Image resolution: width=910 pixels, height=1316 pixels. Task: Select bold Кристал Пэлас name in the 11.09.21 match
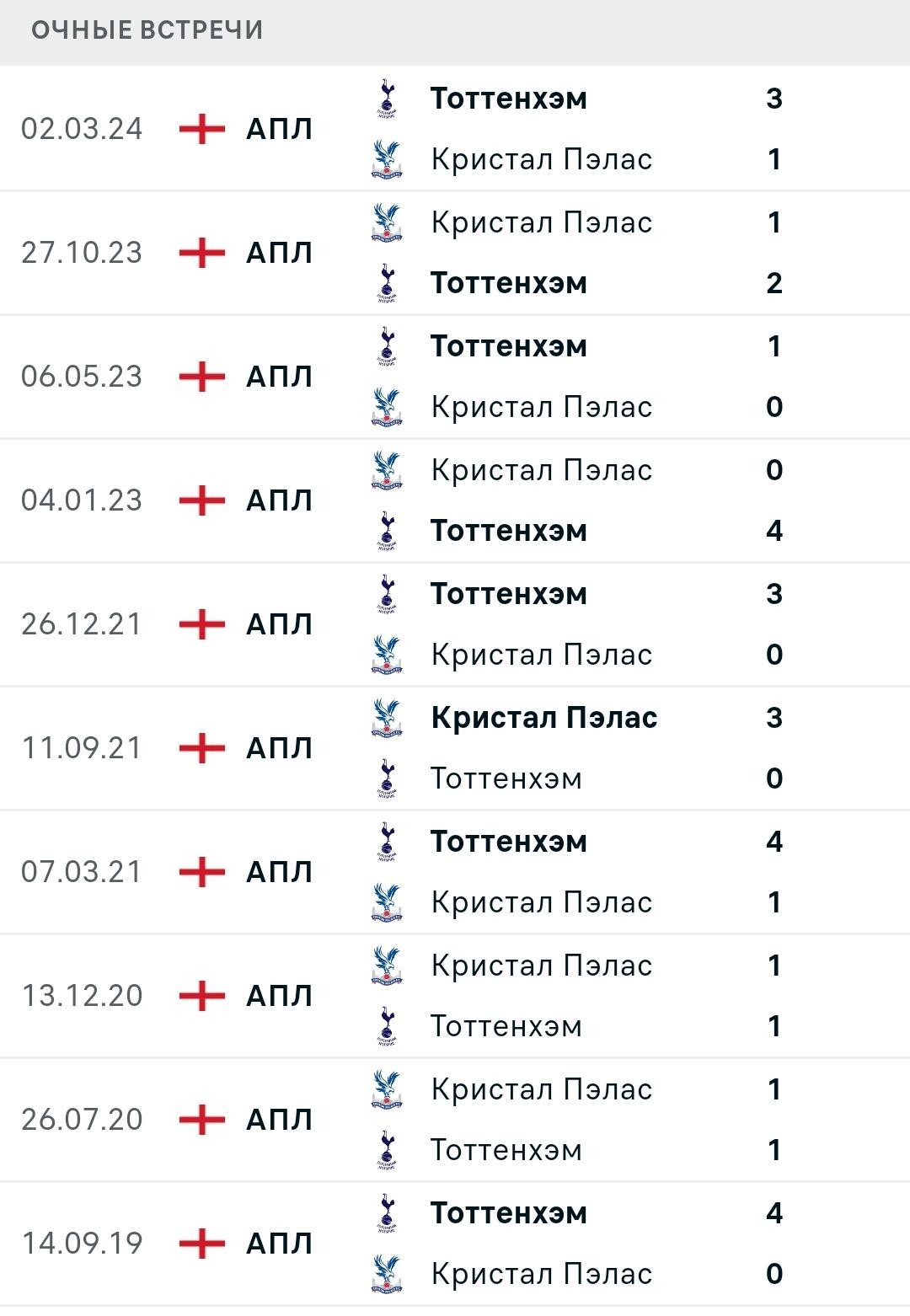[544, 718]
